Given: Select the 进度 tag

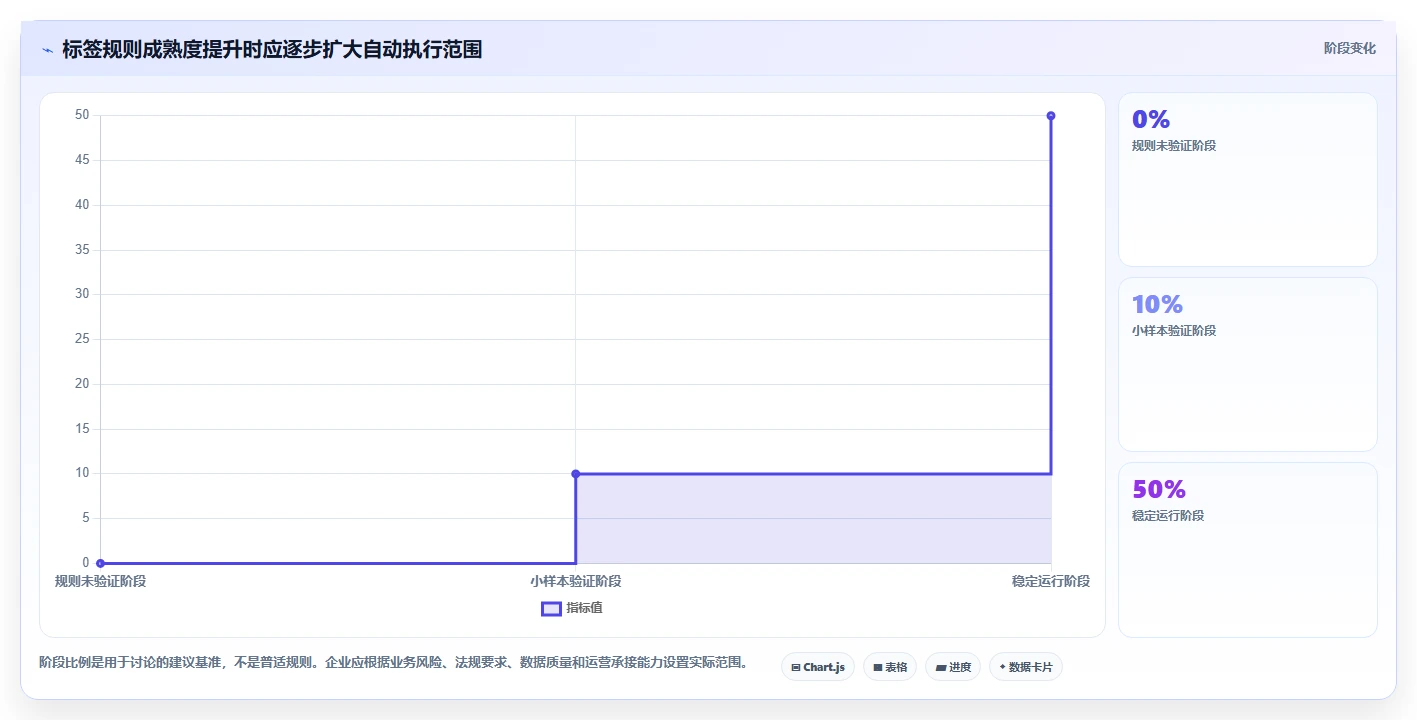Looking at the screenshot, I should point(953,667).
